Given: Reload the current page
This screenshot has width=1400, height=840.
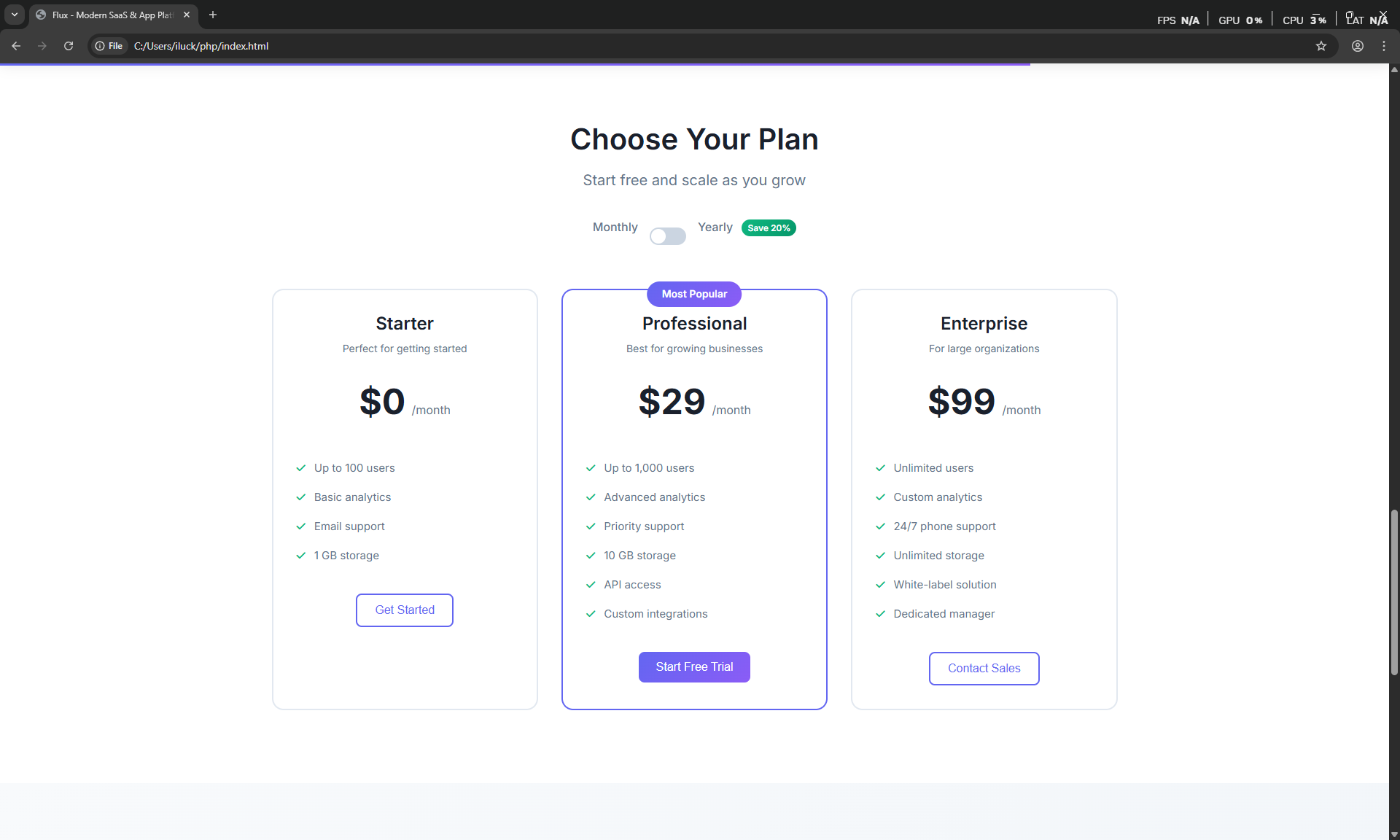Looking at the screenshot, I should [x=69, y=46].
